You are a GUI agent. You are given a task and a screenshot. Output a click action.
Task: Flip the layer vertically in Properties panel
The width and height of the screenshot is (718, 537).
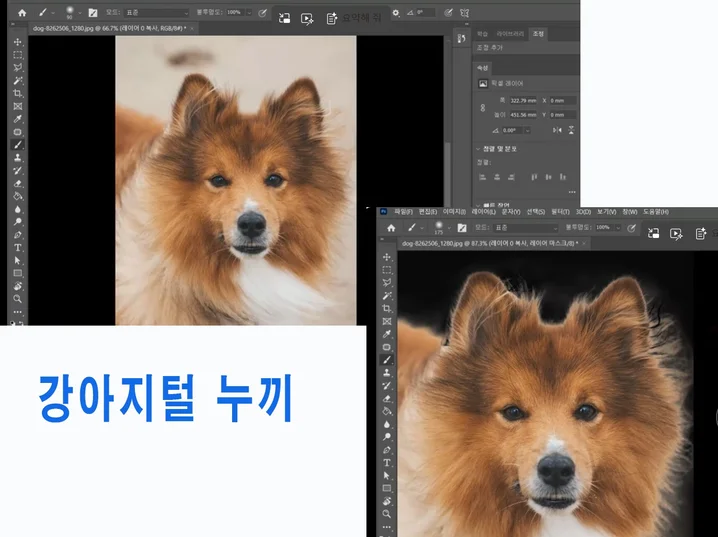571,130
